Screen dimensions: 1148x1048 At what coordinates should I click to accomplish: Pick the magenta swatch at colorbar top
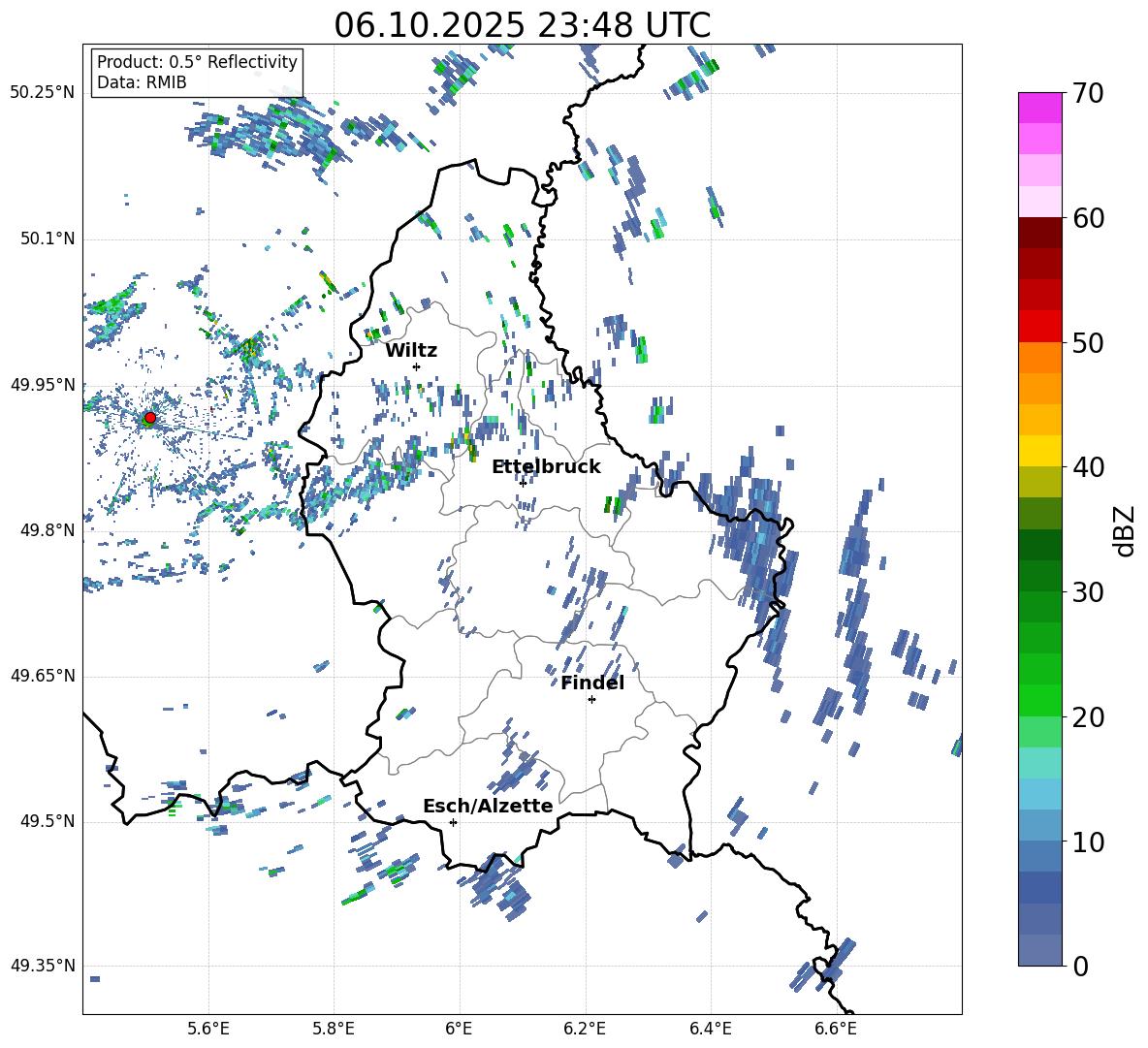point(1040,108)
